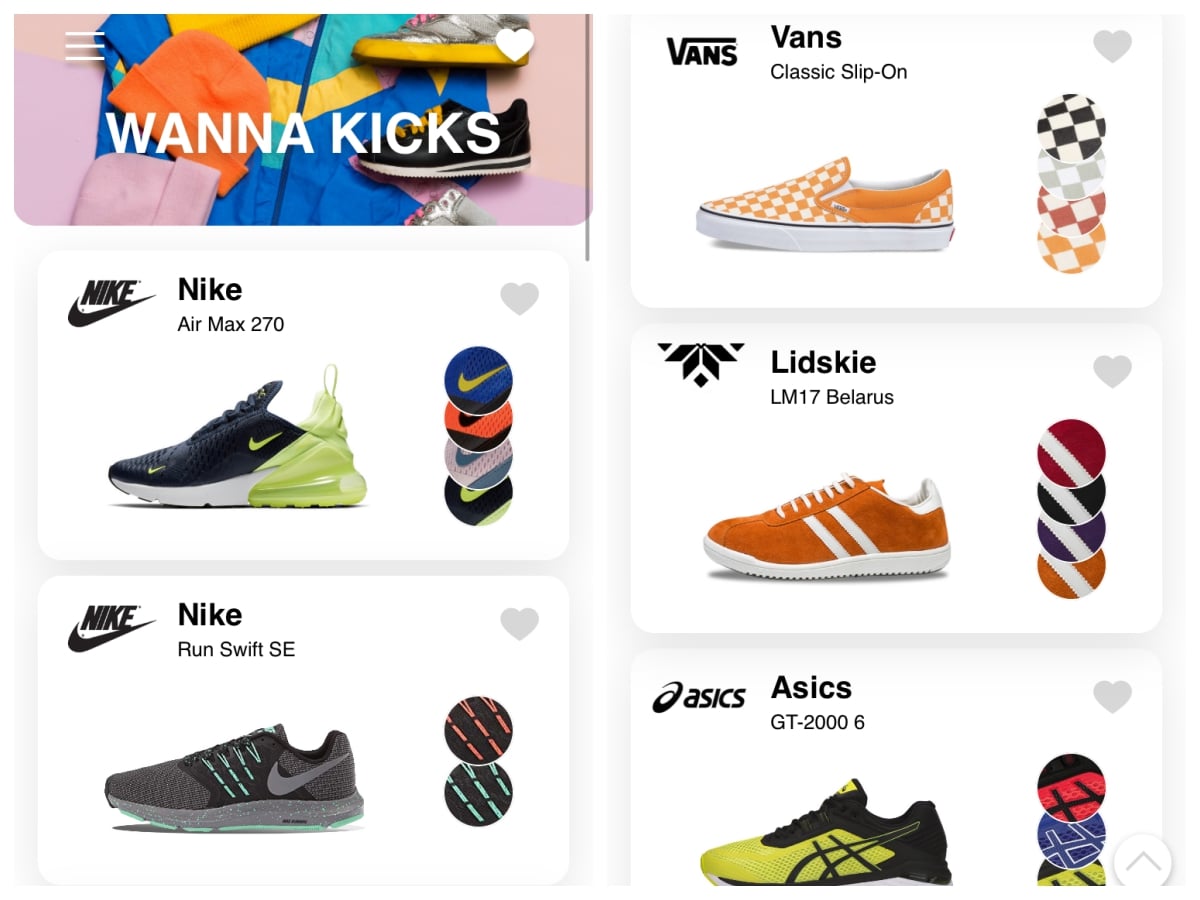Image resolution: width=1200 pixels, height=900 pixels.
Task: Tap the Vans brand logo
Action: click(702, 51)
